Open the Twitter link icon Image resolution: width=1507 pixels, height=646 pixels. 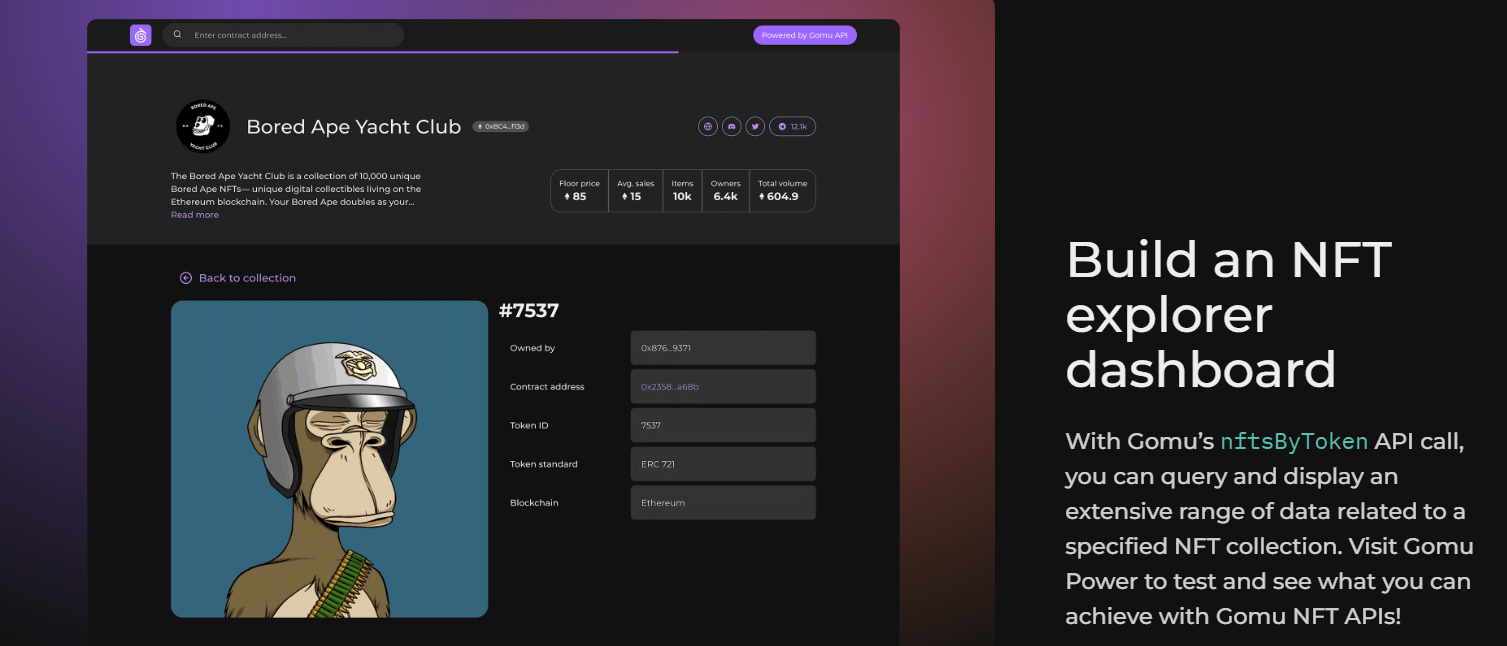(756, 126)
